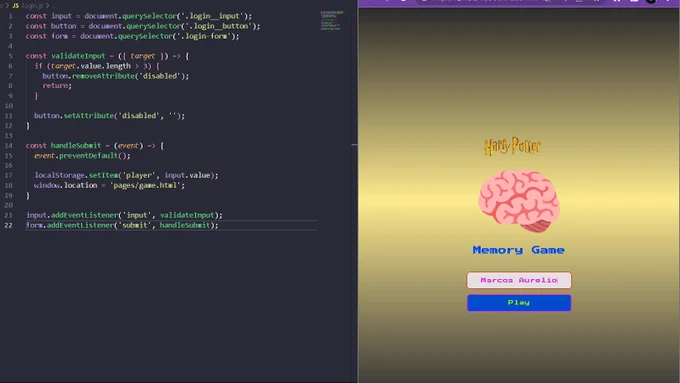The width and height of the screenshot is (680, 383).
Task: Click the handleSubmit function definition line
Action: [95, 146]
